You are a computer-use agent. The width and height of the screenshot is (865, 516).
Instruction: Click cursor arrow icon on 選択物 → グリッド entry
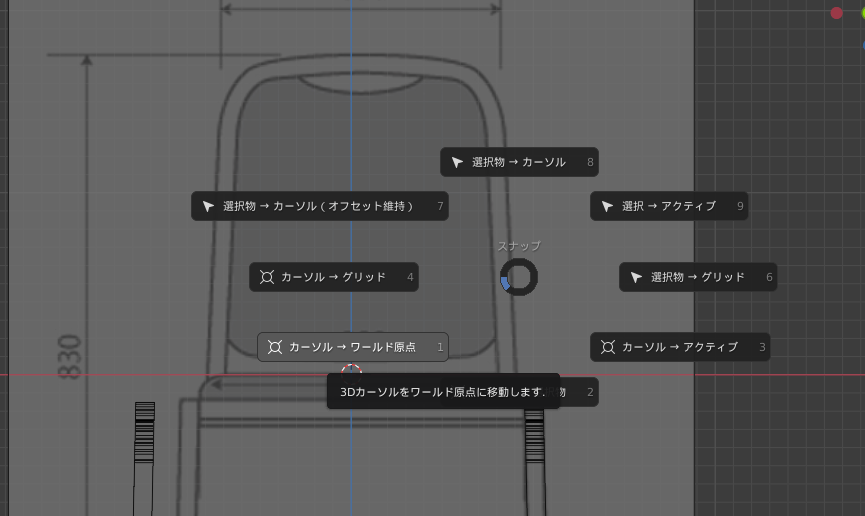[636, 277]
